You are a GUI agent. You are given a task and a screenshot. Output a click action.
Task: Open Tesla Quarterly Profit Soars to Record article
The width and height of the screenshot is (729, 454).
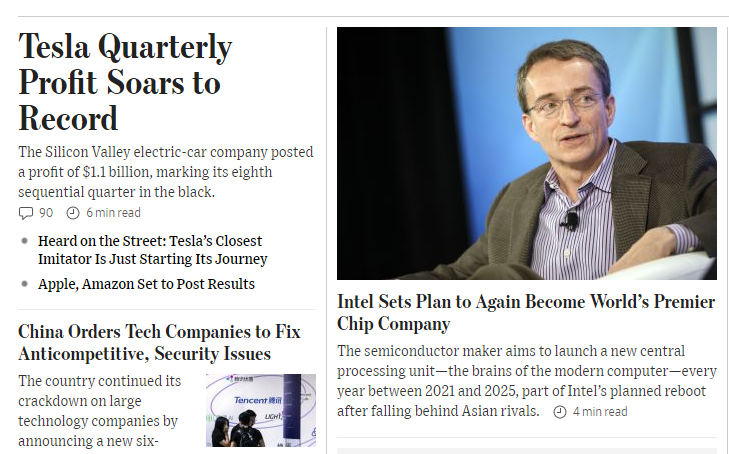coord(125,83)
